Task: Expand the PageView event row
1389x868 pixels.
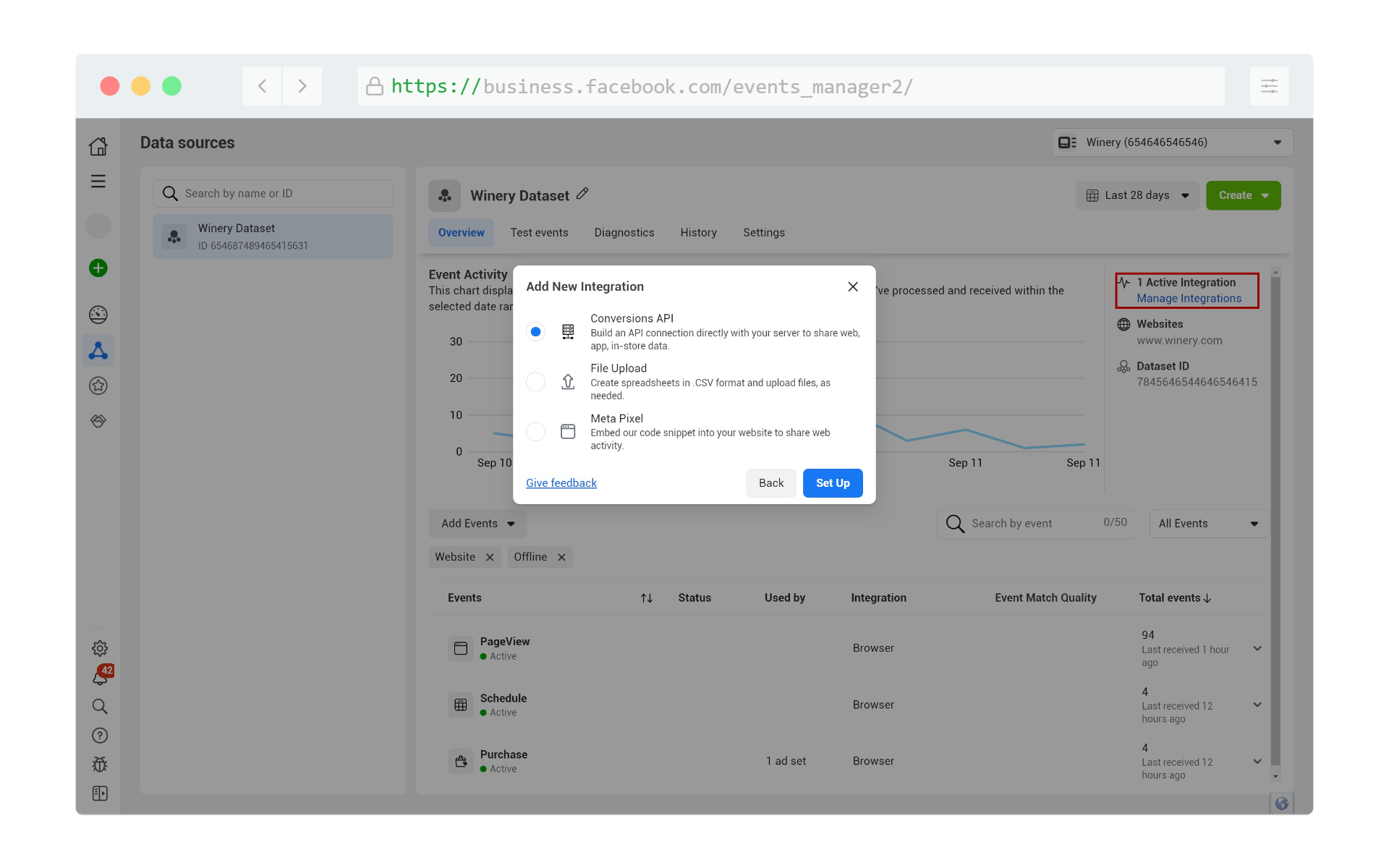Action: tap(1258, 648)
